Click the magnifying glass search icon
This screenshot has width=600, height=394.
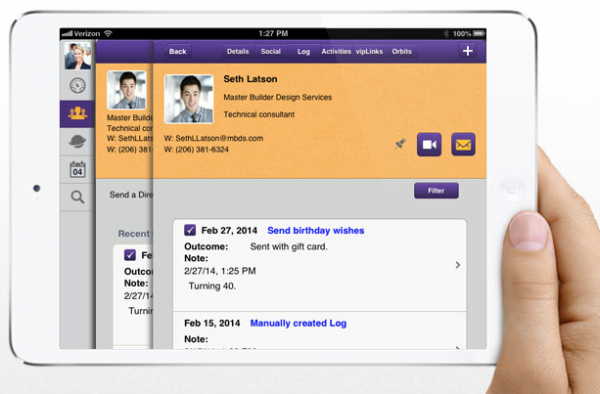[77, 197]
